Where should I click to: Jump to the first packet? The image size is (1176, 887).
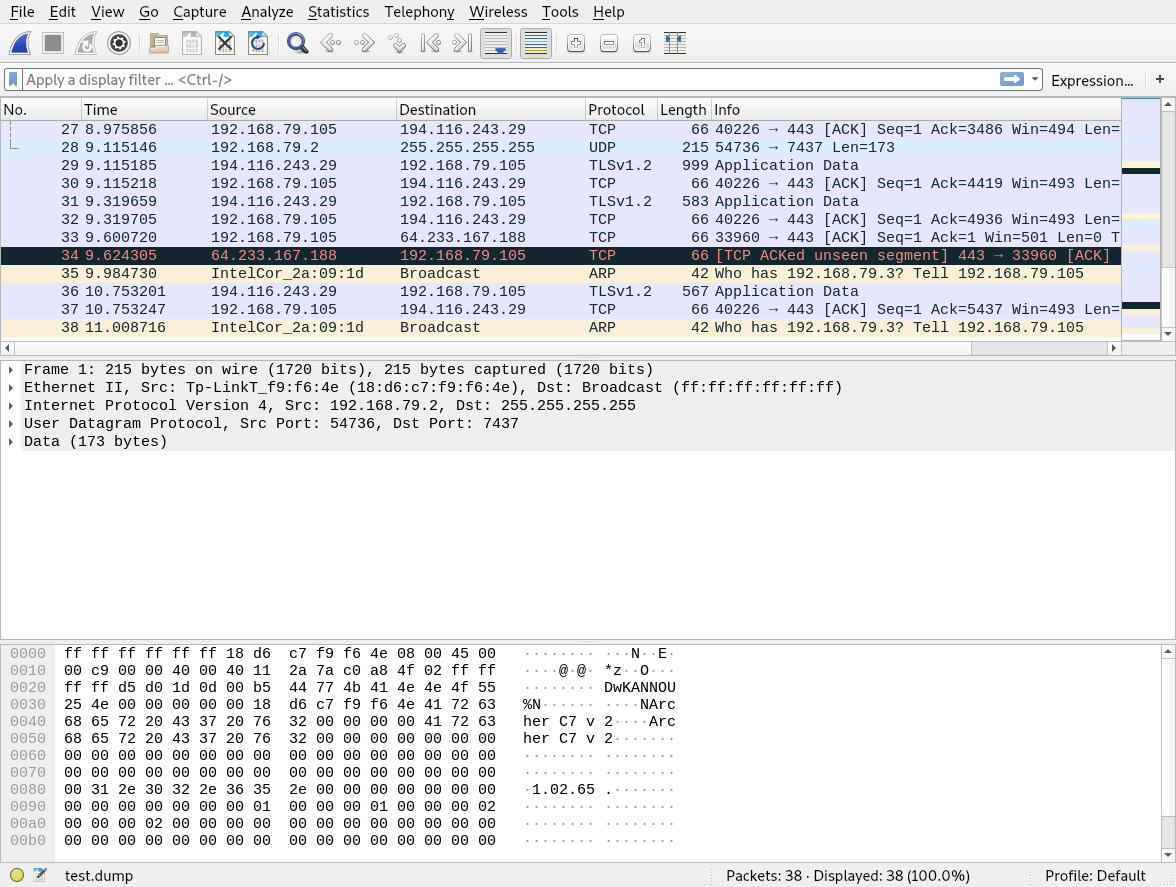[430, 43]
